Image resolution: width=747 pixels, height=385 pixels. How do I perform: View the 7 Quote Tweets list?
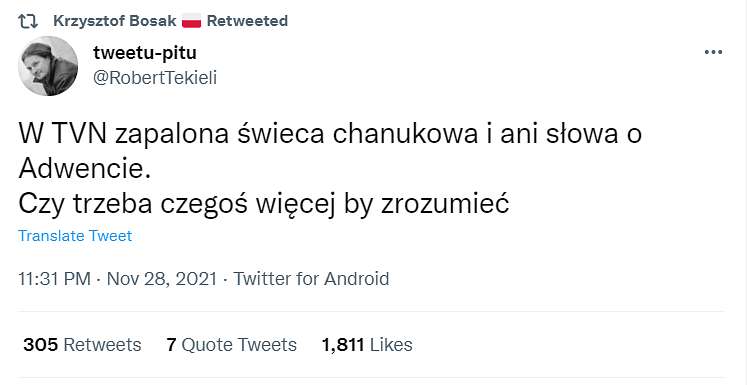[x=231, y=344]
